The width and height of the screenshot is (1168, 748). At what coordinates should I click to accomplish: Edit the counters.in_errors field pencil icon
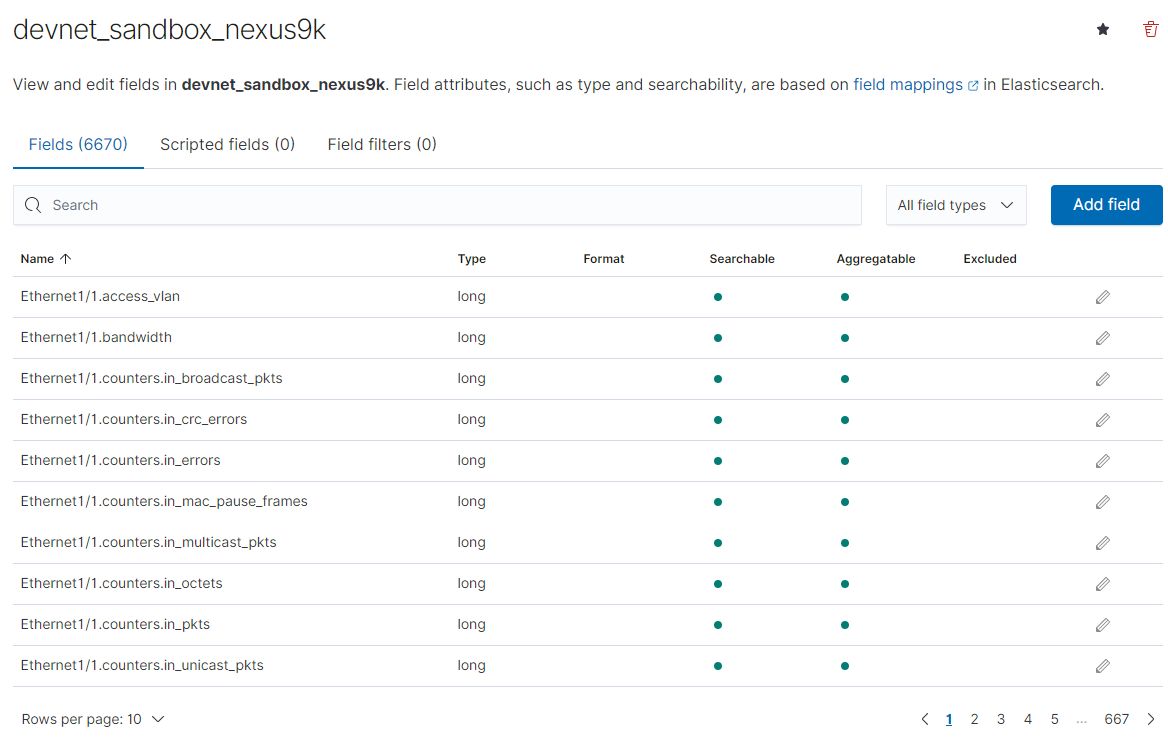[x=1102, y=461]
